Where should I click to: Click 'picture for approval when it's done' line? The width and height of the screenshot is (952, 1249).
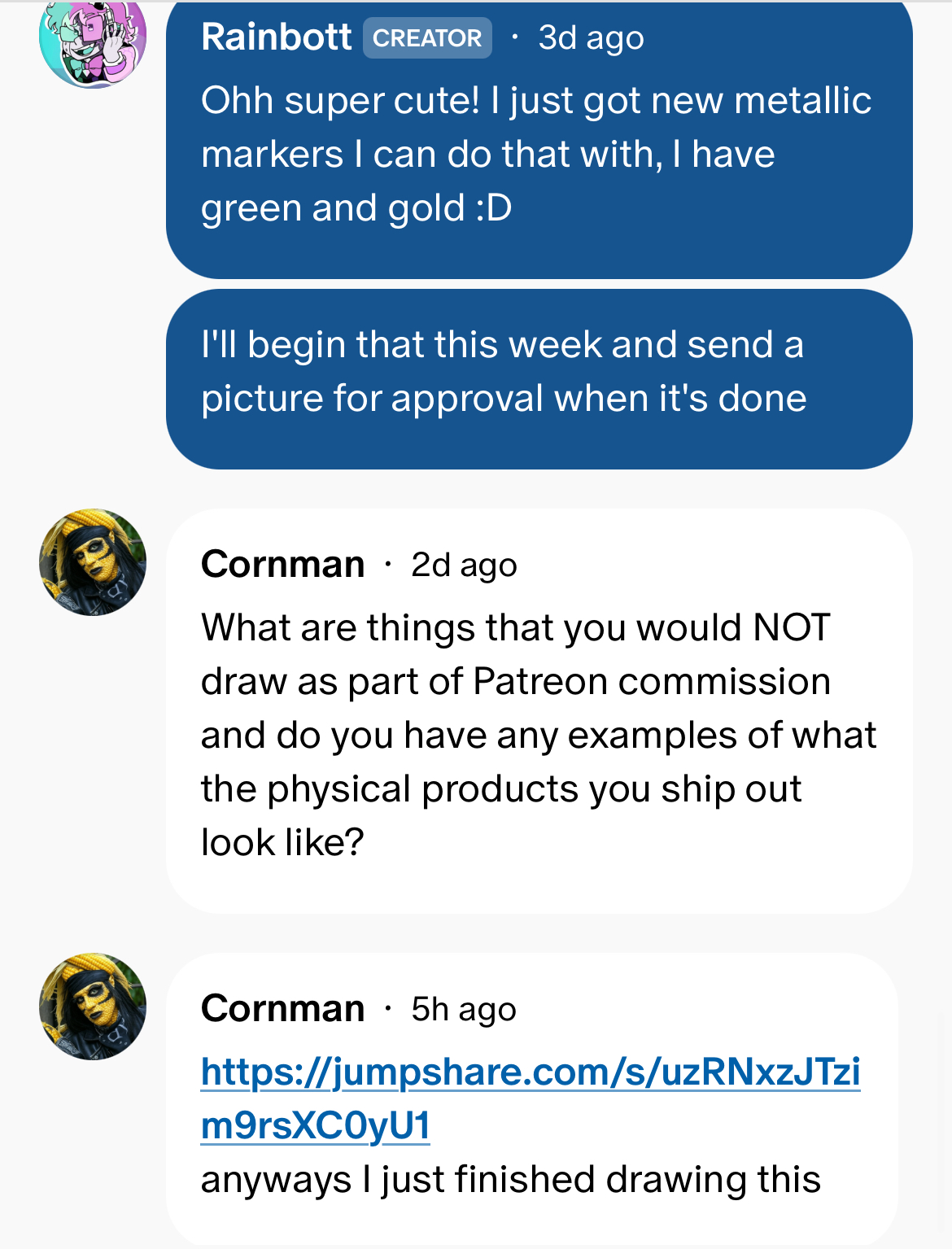coord(504,399)
